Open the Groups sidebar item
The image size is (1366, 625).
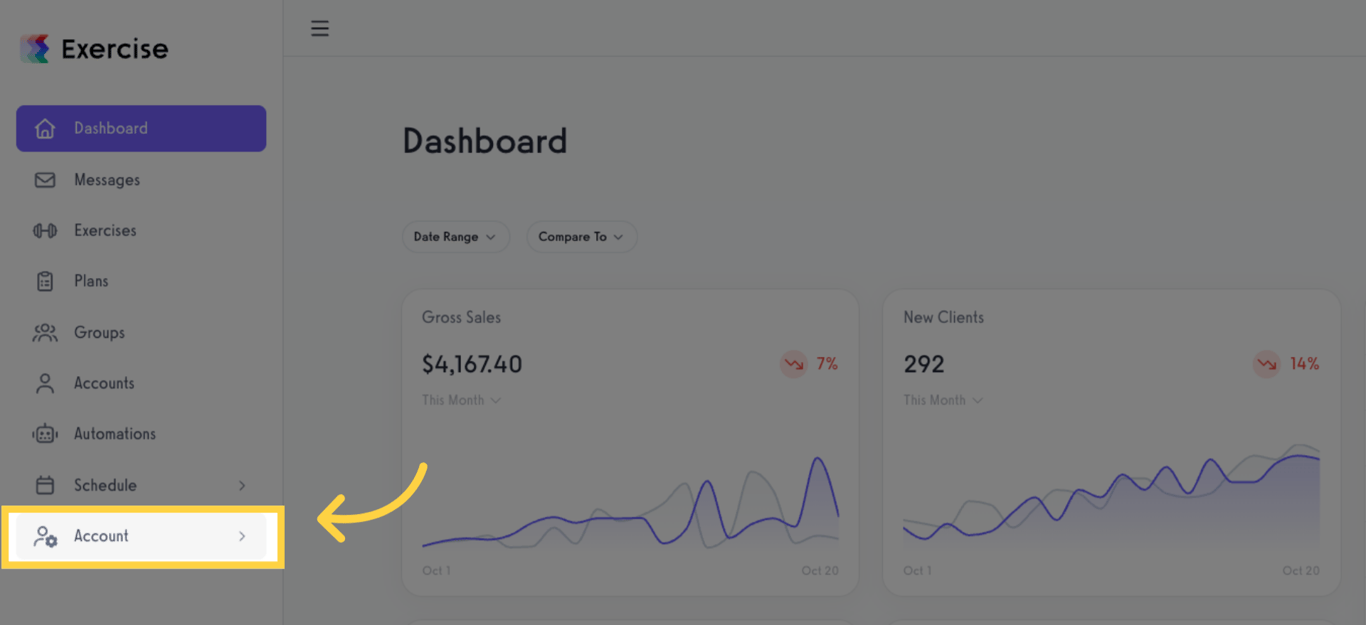141,333
